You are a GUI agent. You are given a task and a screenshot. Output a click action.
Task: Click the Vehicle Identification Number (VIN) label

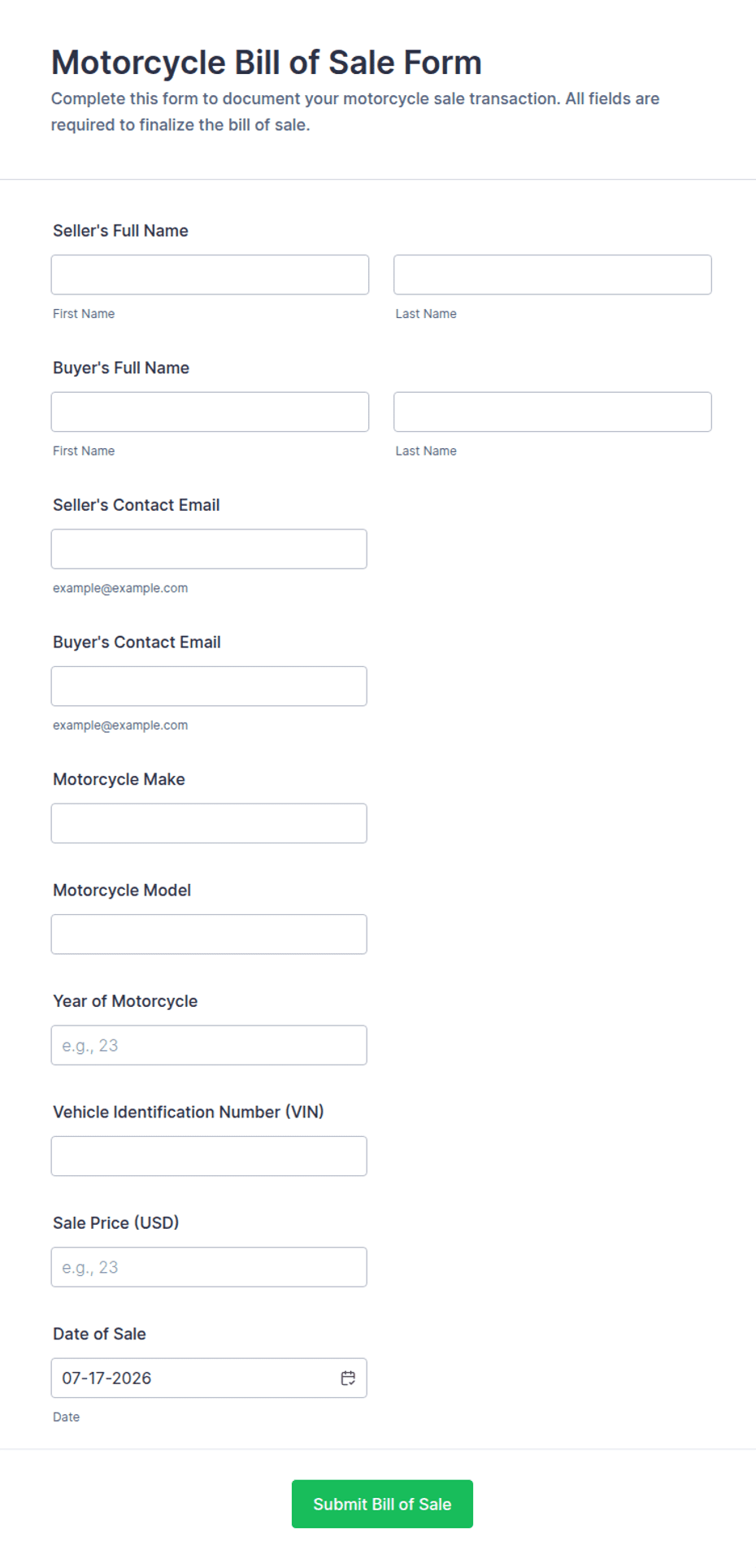[189, 1112]
